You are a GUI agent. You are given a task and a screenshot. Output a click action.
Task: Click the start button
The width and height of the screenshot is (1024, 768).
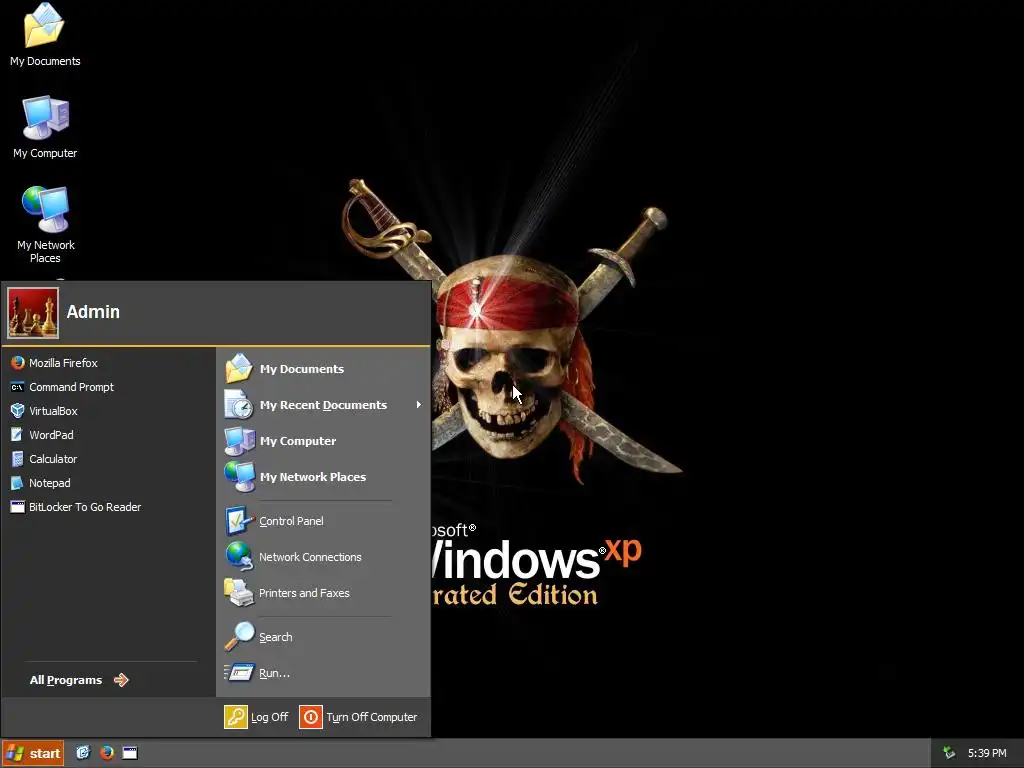(33, 753)
